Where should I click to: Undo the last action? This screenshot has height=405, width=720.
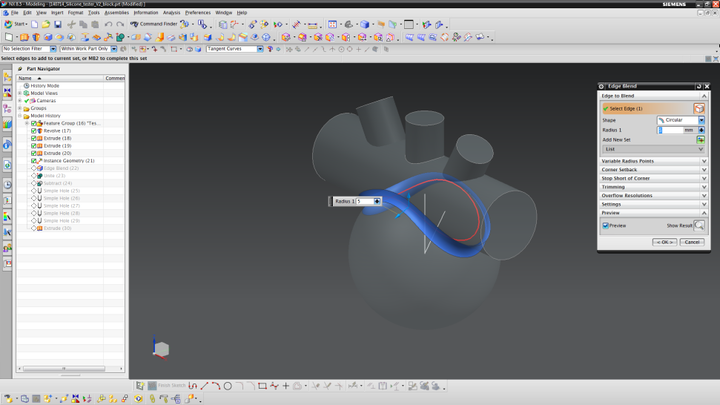click(x=108, y=24)
